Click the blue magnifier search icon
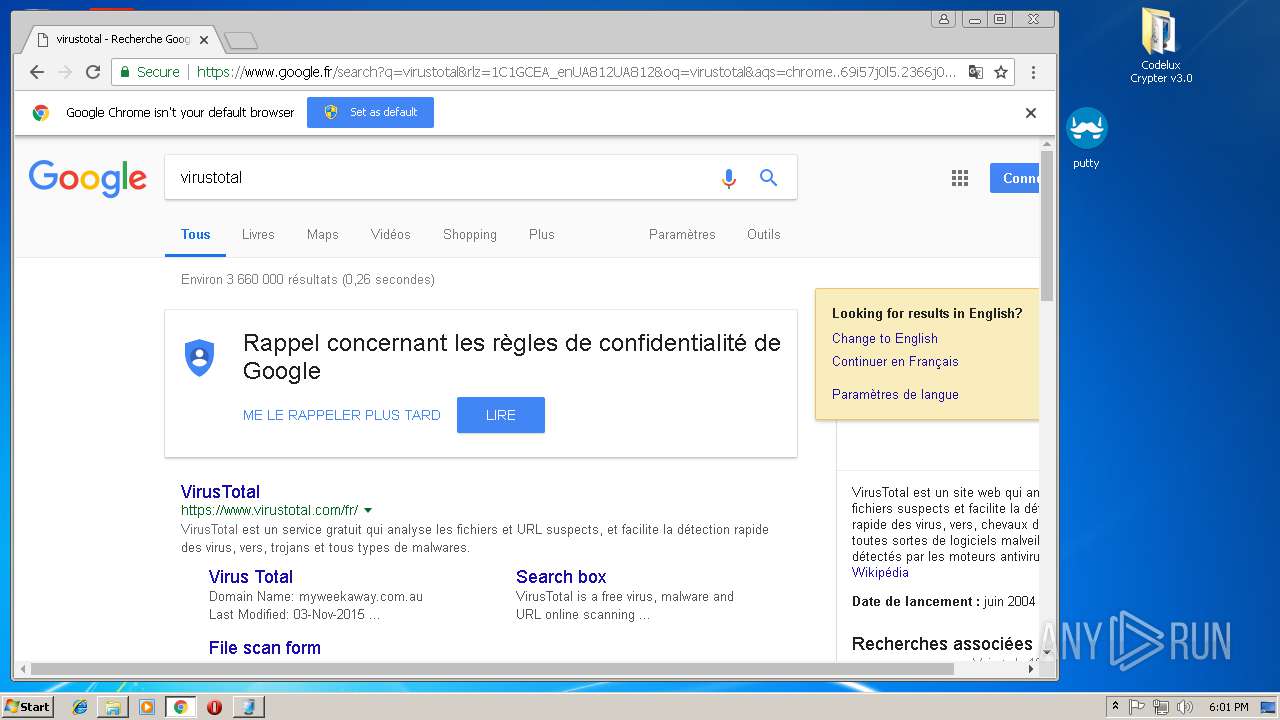The width and height of the screenshot is (1280, 720). point(768,177)
